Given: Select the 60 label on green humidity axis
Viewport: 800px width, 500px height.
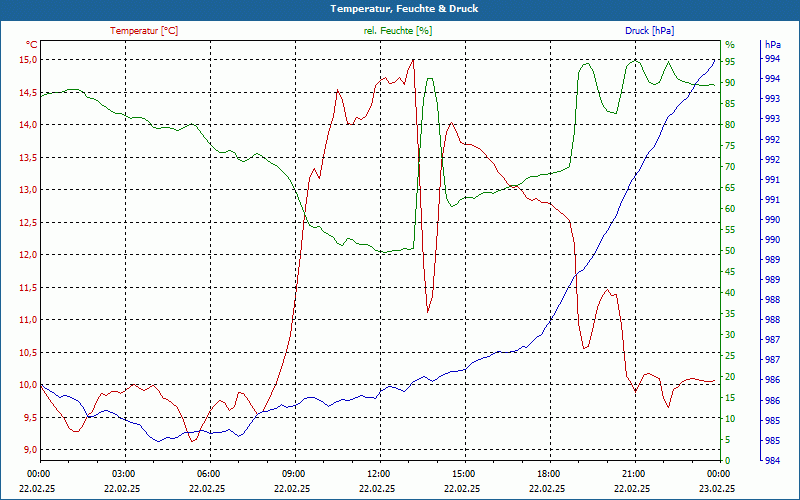Looking at the screenshot, I should coord(730,209).
